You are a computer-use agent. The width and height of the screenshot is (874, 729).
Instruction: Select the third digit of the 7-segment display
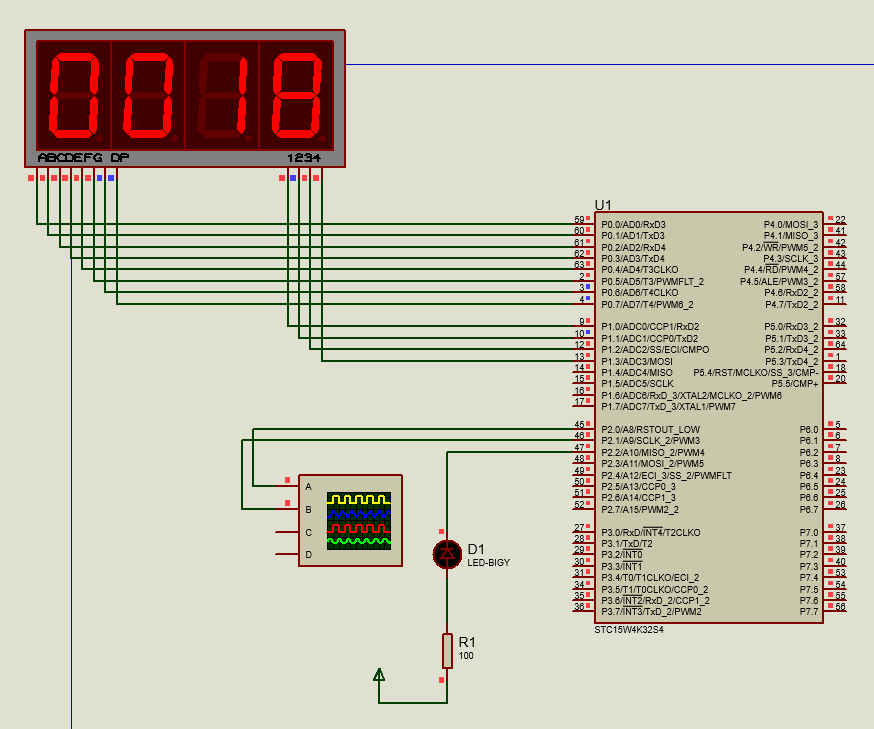pos(222,97)
